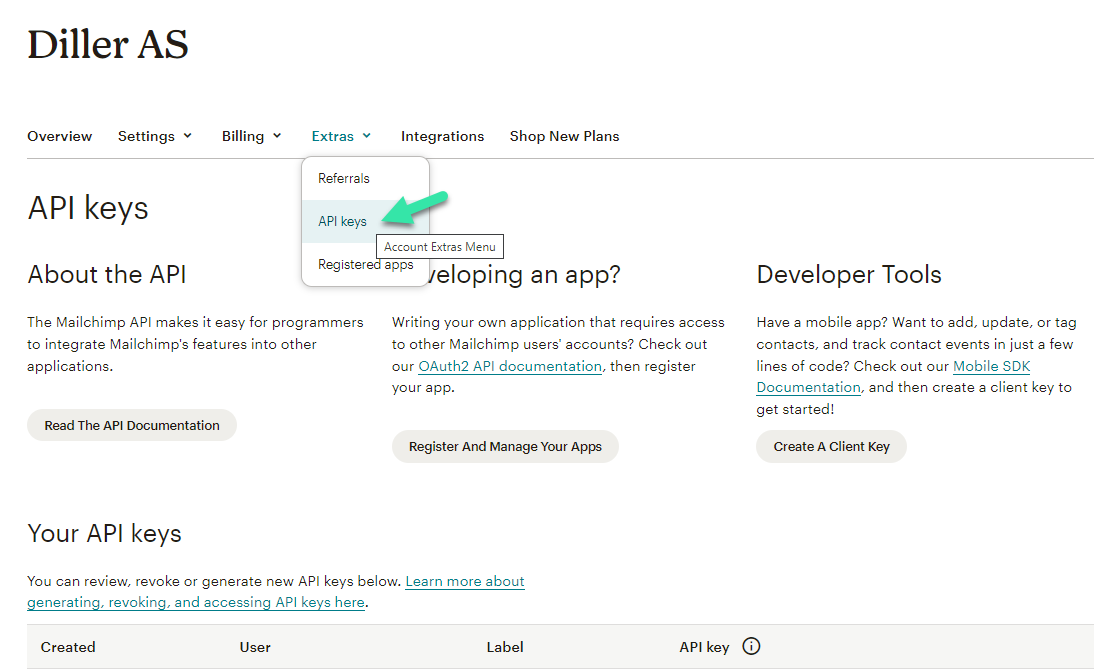Go to the Overview tab
This screenshot has height=670, width=1103.
[x=59, y=135]
